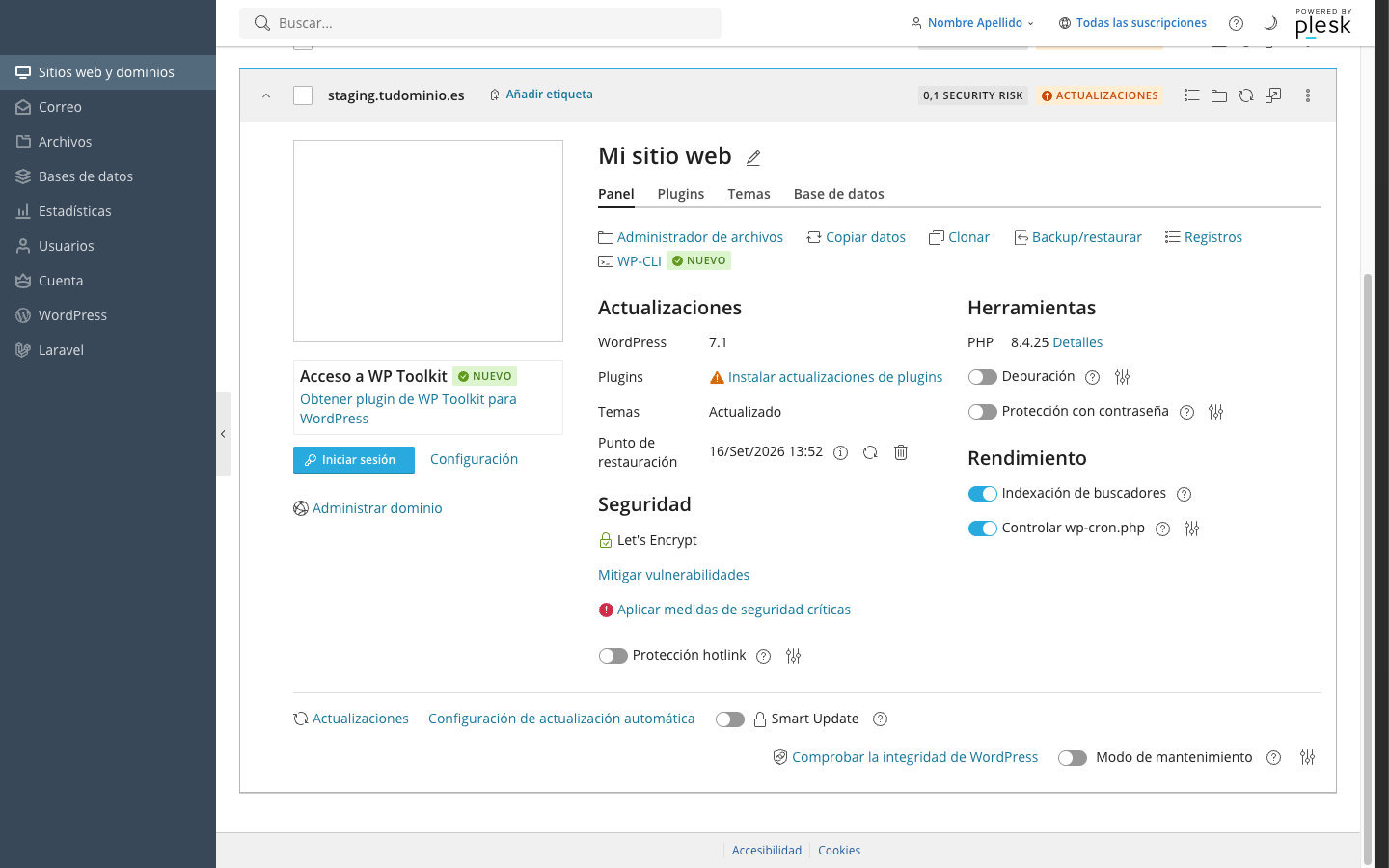Open the Registros log list icon in domain header
The width and height of the screenshot is (1389, 868).
(1192, 95)
